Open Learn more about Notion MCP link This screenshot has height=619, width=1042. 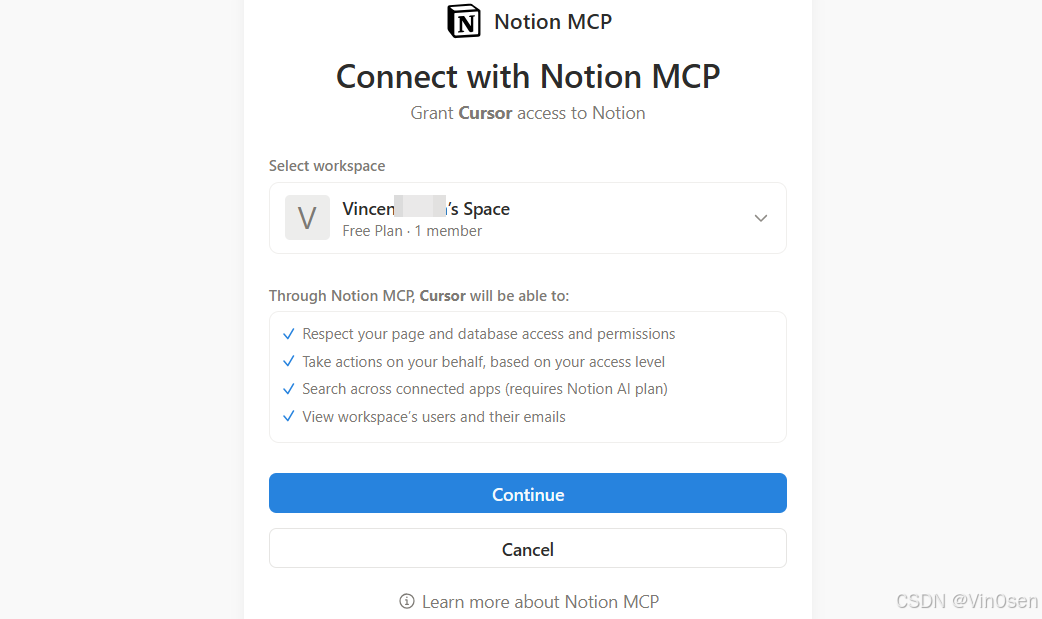pos(540,602)
